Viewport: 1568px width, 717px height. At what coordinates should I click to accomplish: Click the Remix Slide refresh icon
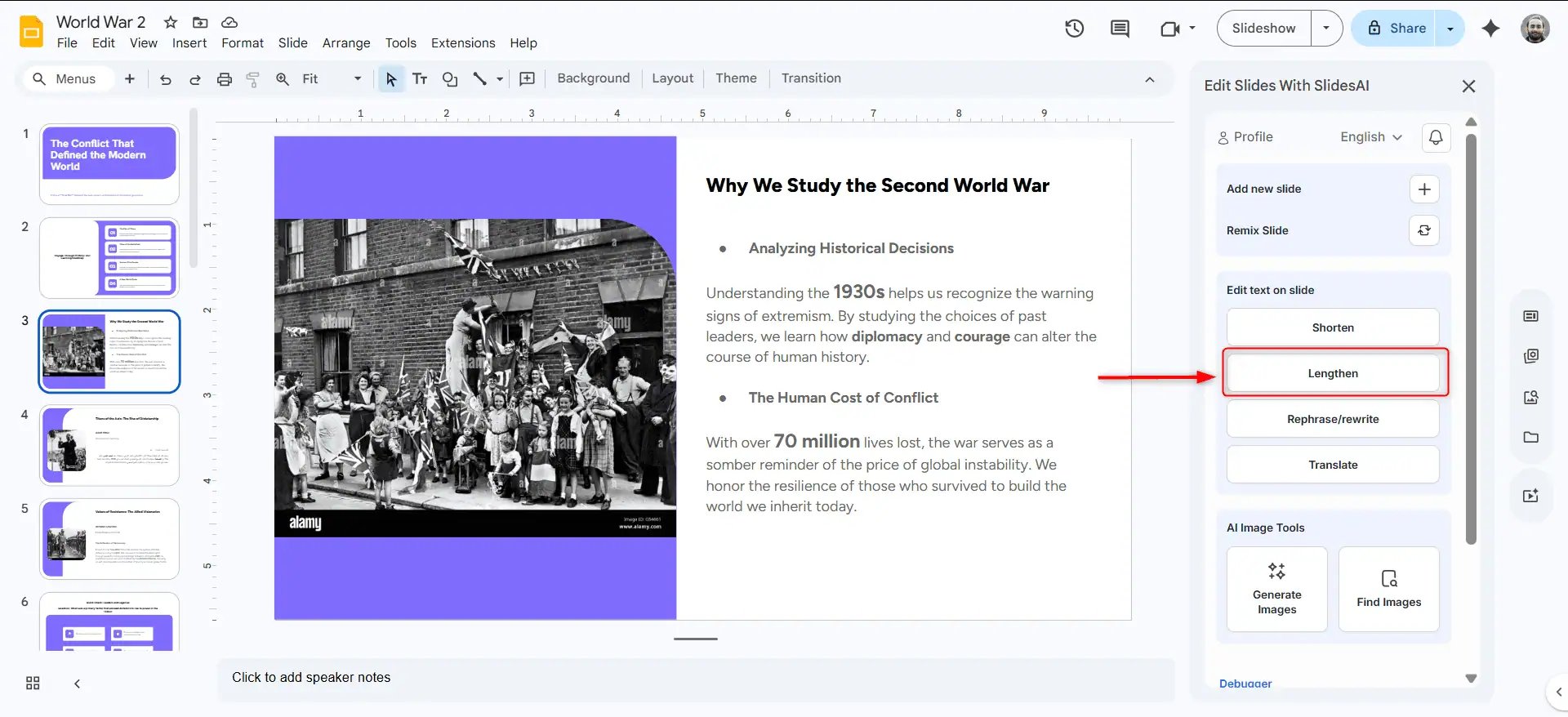coord(1424,230)
